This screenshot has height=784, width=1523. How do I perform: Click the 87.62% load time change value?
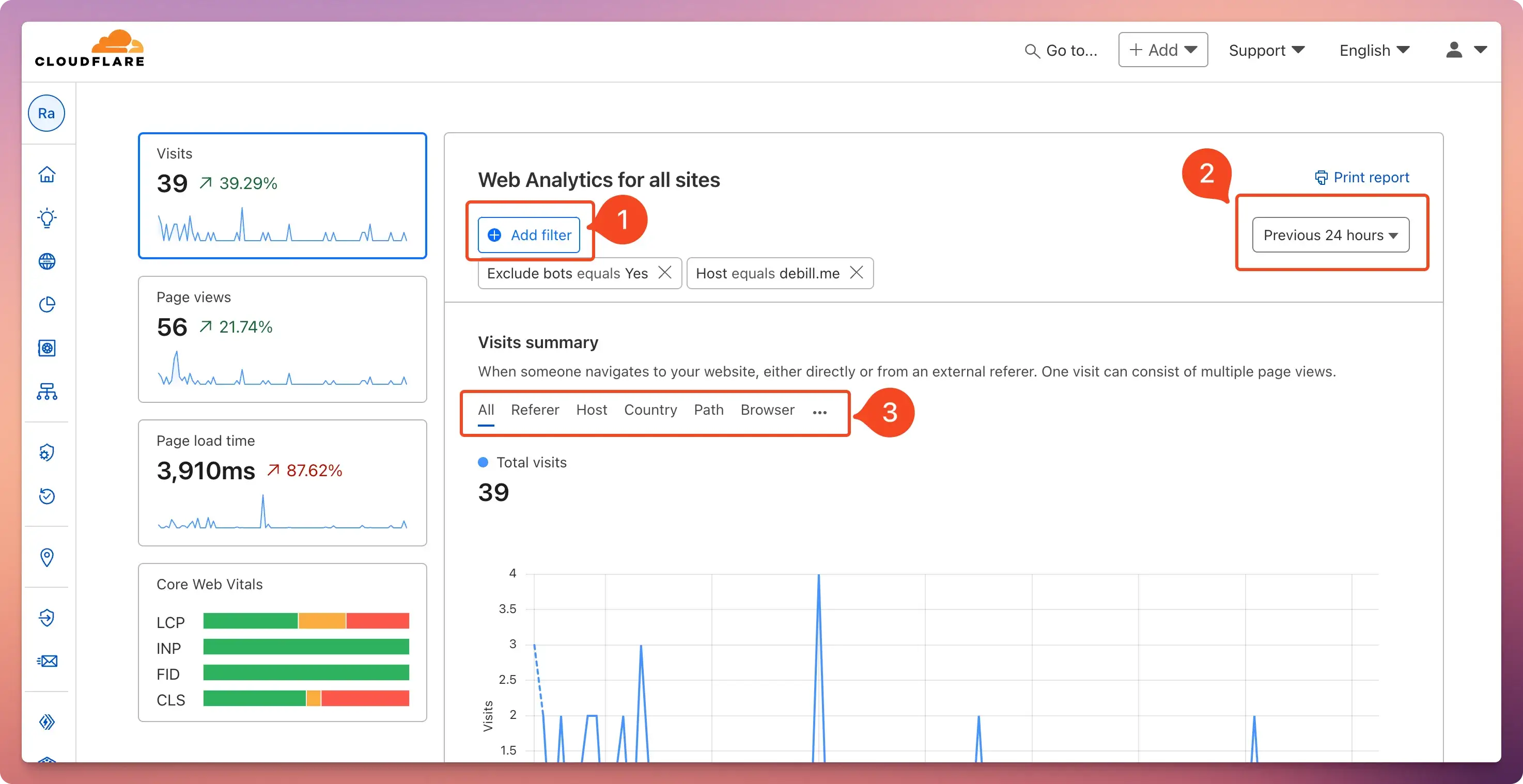coord(314,471)
